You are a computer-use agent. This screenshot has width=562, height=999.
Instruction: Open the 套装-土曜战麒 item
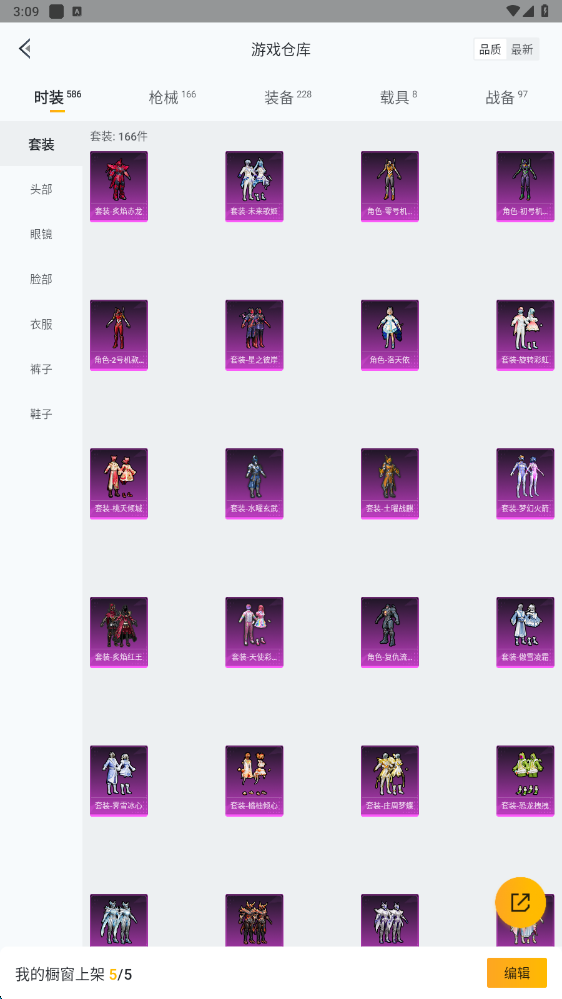(x=390, y=484)
